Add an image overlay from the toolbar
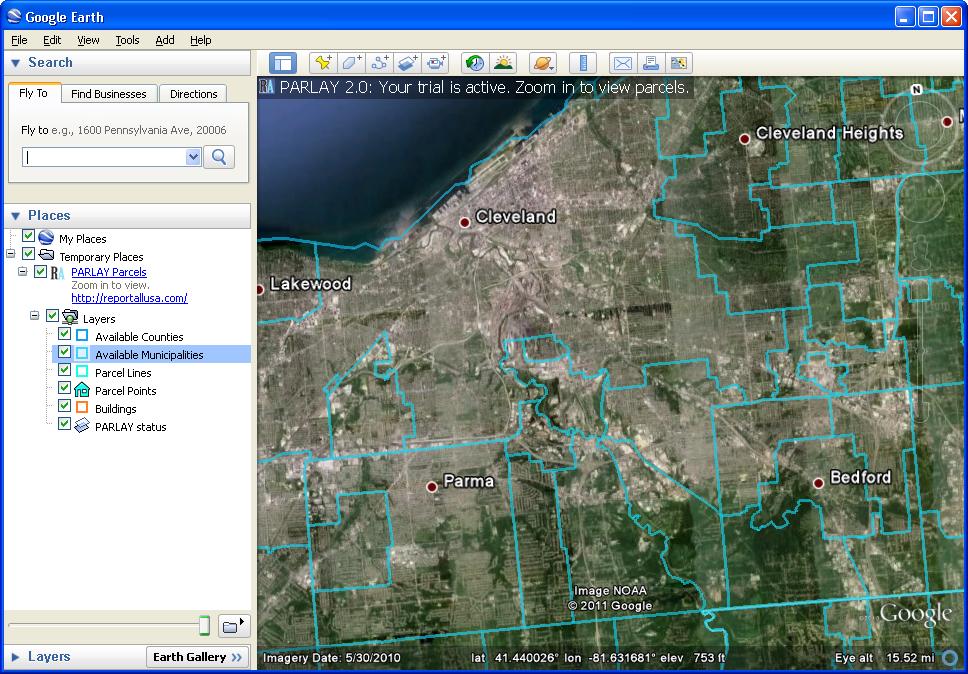 [407, 63]
